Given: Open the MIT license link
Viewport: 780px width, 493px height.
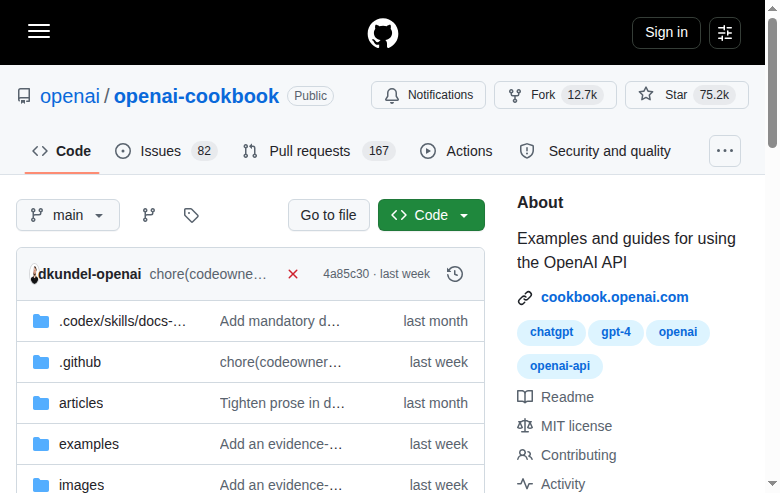Looking at the screenshot, I should click(x=577, y=426).
